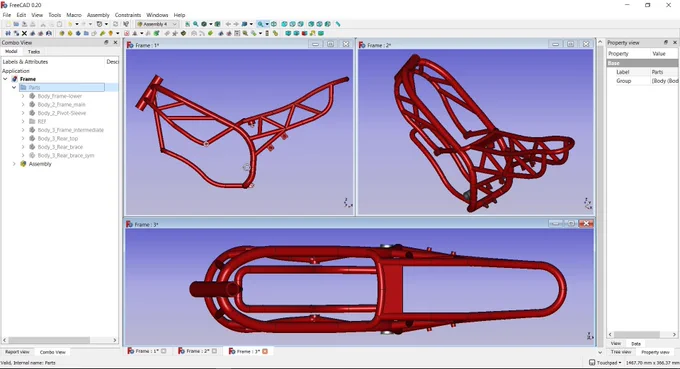
Task: Click the blue group folder icon in second toolbar
Action: [x=86, y=33]
